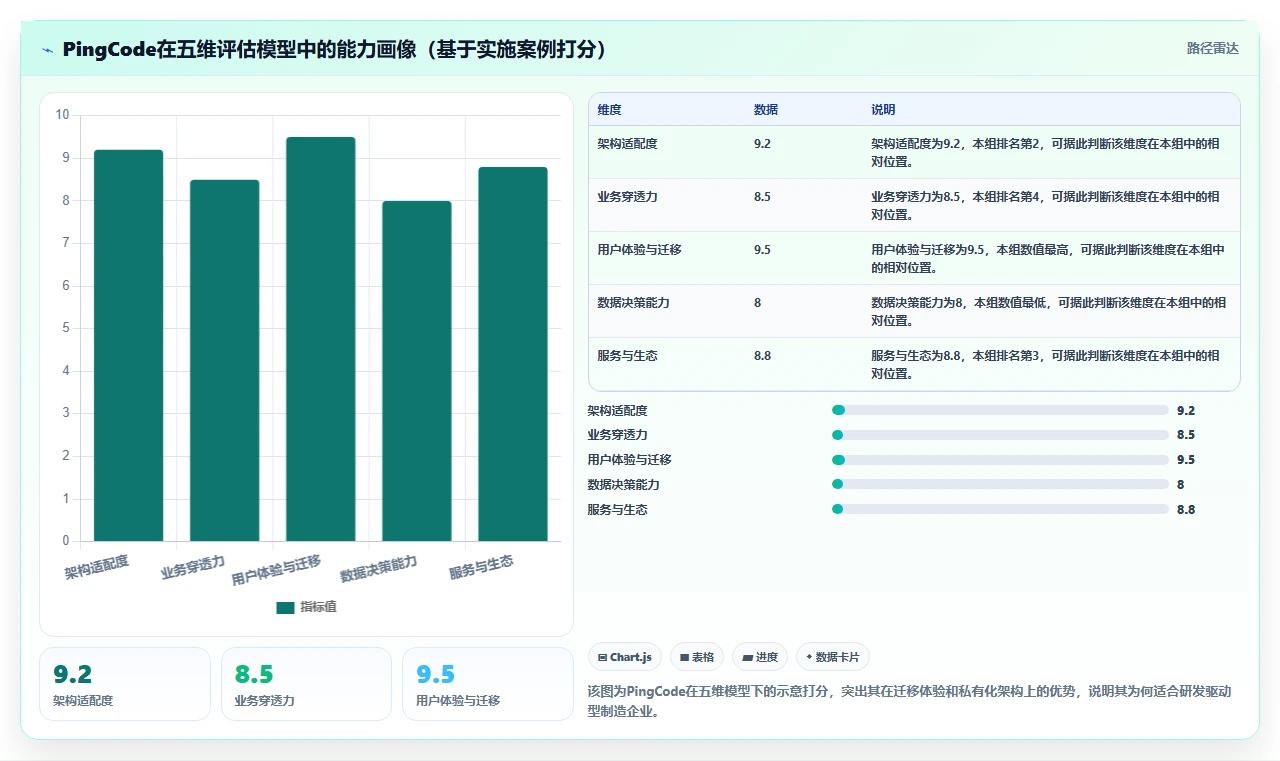1280x761 pixels.
Task: Click the 业务穿透力 progress bar
Action: (1000, 435)
